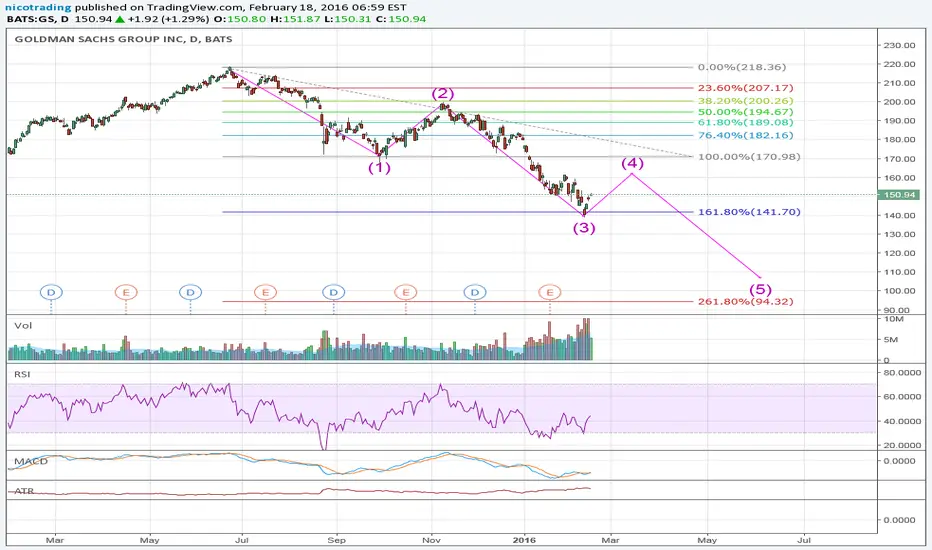Screen dimensions: 932x550
Task: Click the 130.00 price axis label
Action: click(x=899, y=234)
